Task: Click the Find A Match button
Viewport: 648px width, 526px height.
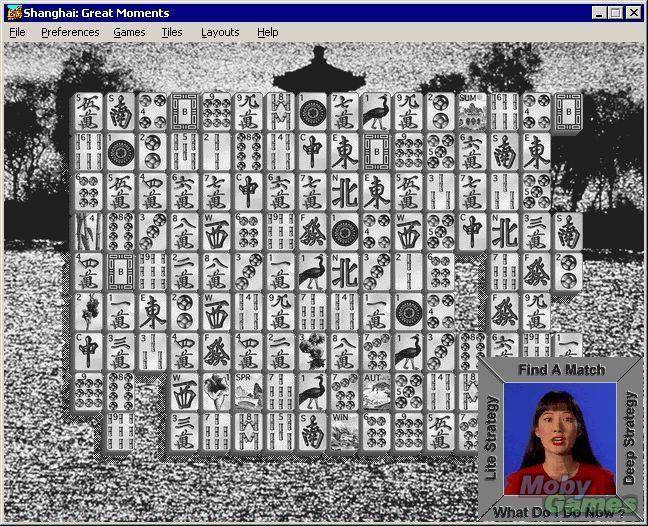Action: pyautogui.click(x=562, y=370)
